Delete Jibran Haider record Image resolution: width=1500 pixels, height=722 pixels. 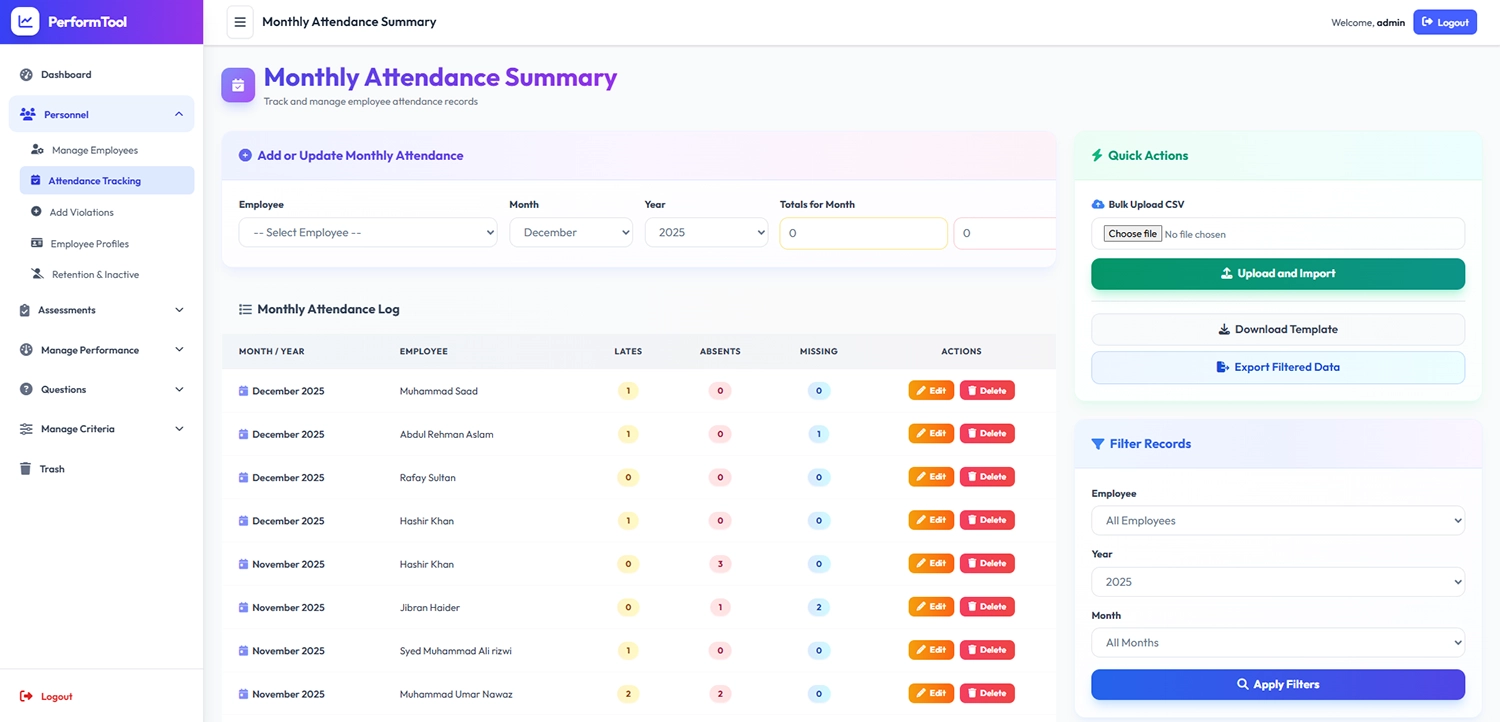point(987,607)
